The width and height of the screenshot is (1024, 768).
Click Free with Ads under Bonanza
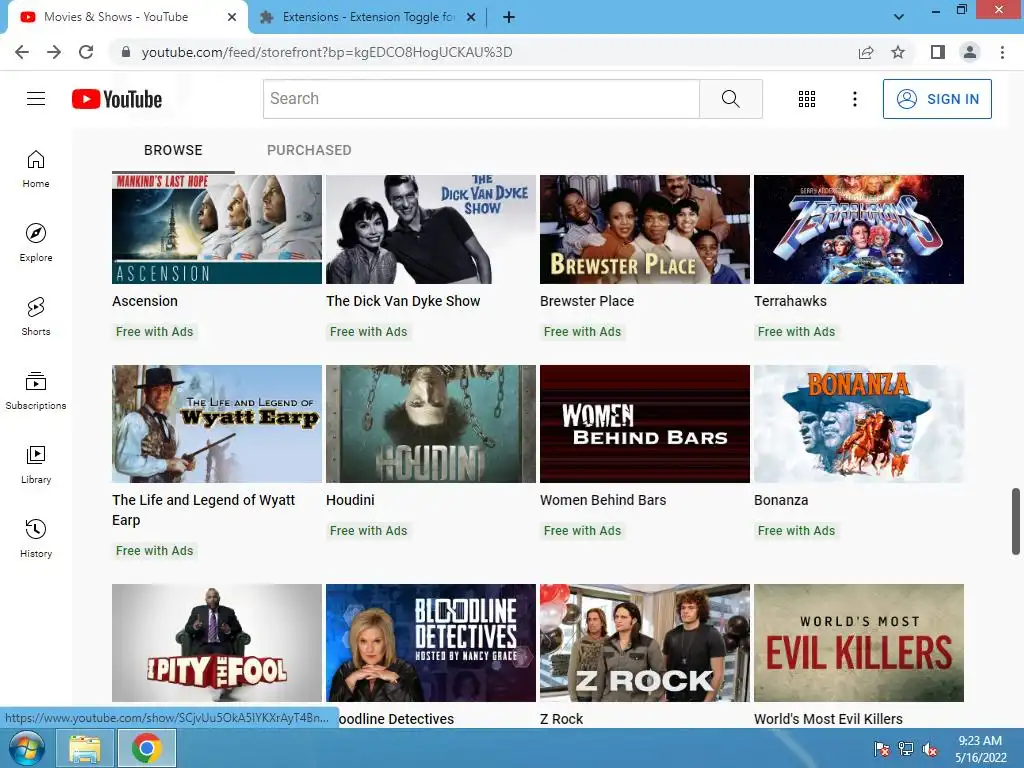(x=796, y=531)
